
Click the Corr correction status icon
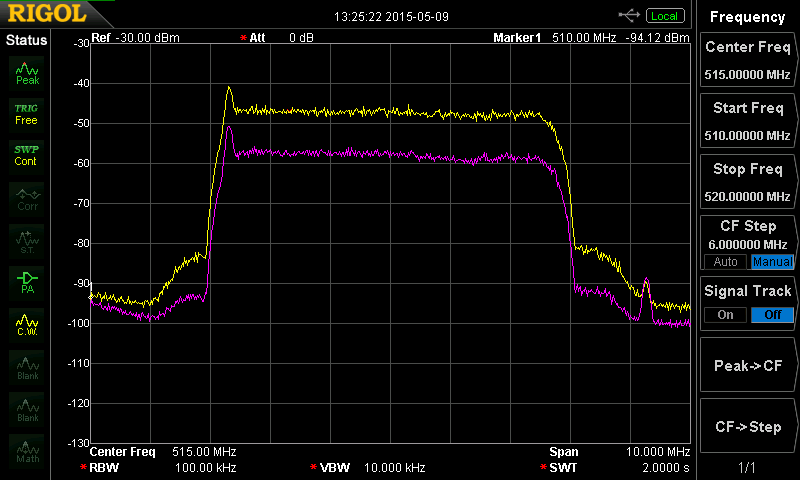(27, 198)
